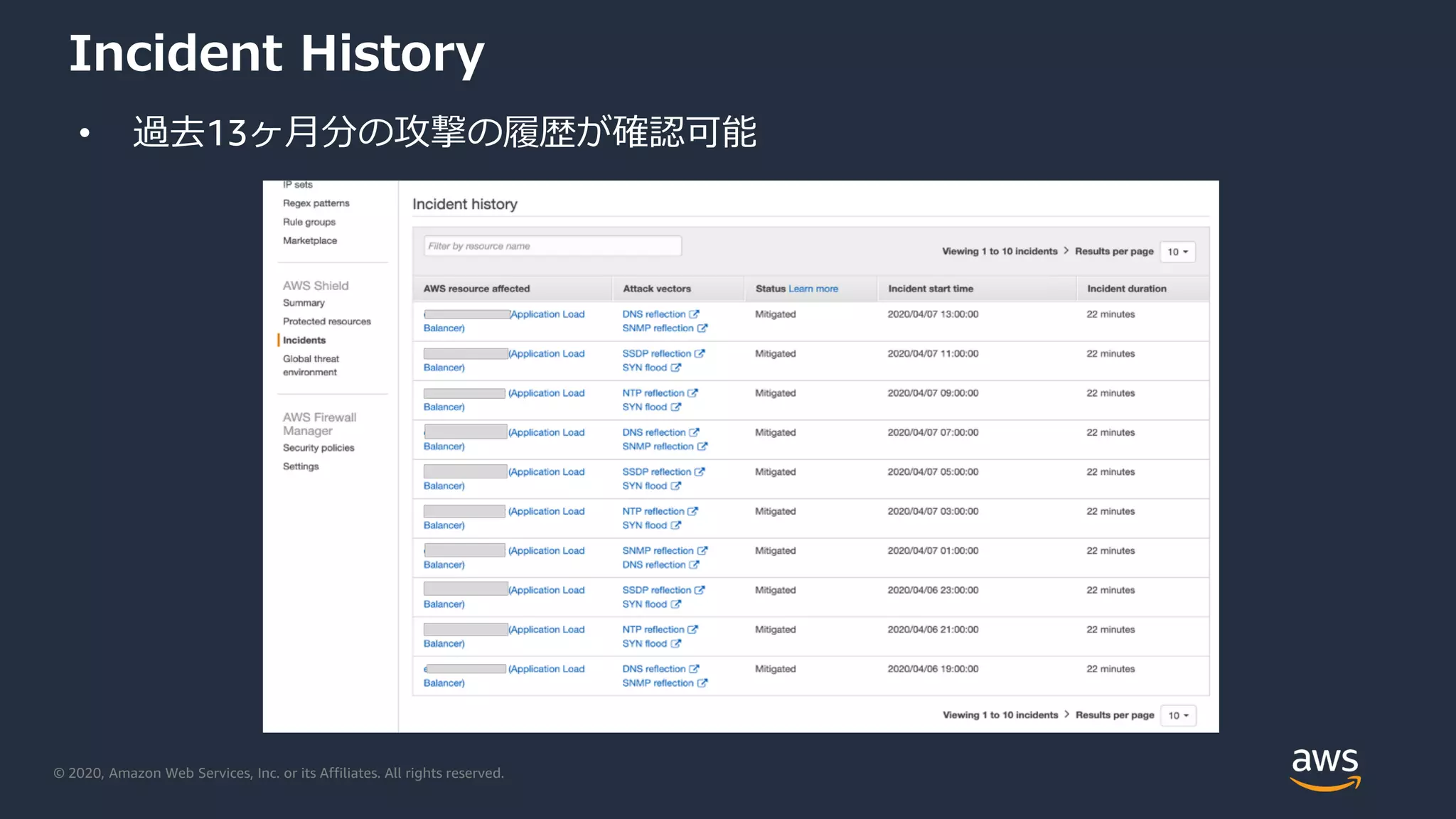Open DNS reflection link in 13:00:00 incident row
The height and width of the screenshot is (819, 1456).
point(654,314)
